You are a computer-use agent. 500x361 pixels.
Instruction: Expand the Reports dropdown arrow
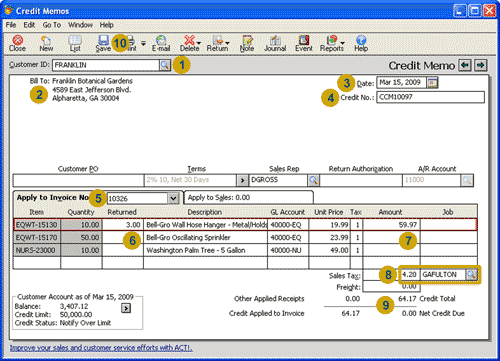(x=342, y=43)
